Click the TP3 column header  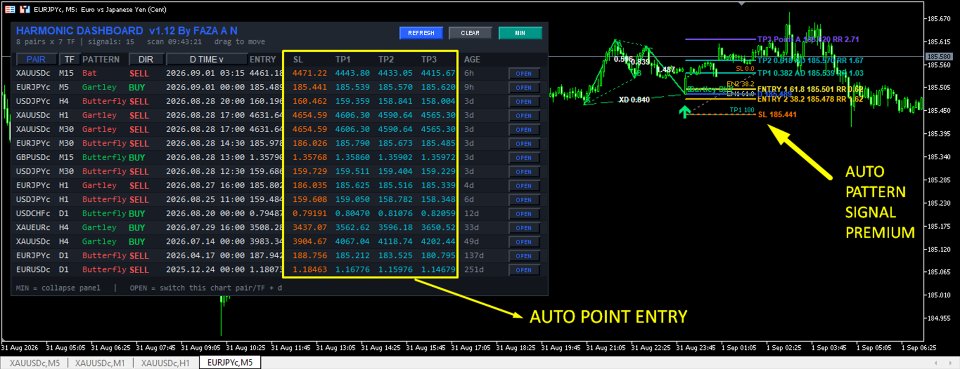(429, 59)
